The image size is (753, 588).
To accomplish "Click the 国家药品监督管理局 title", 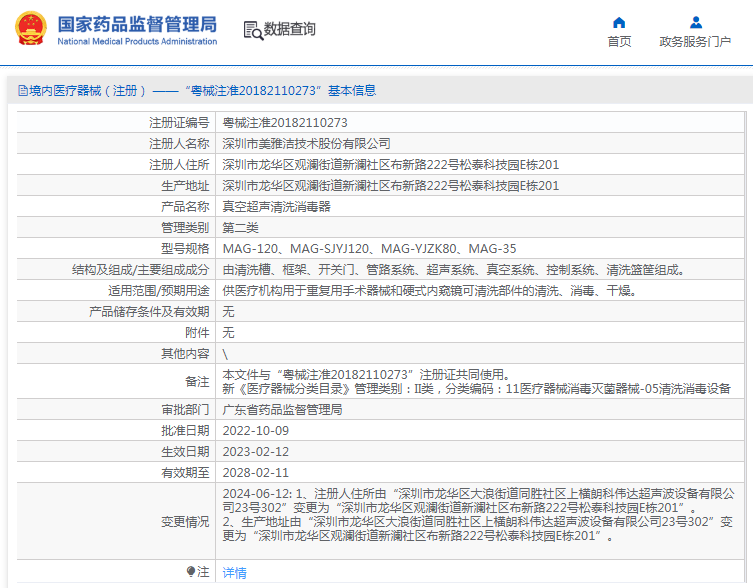I will click(x=137, y=24).
